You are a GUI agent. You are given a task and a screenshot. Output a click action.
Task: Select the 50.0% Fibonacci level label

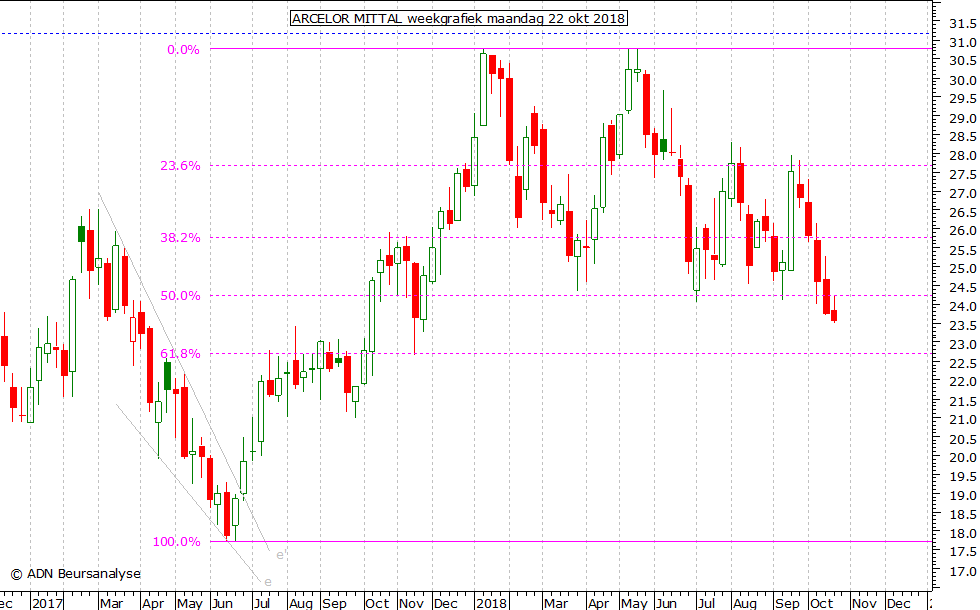(x=180, y=296)
